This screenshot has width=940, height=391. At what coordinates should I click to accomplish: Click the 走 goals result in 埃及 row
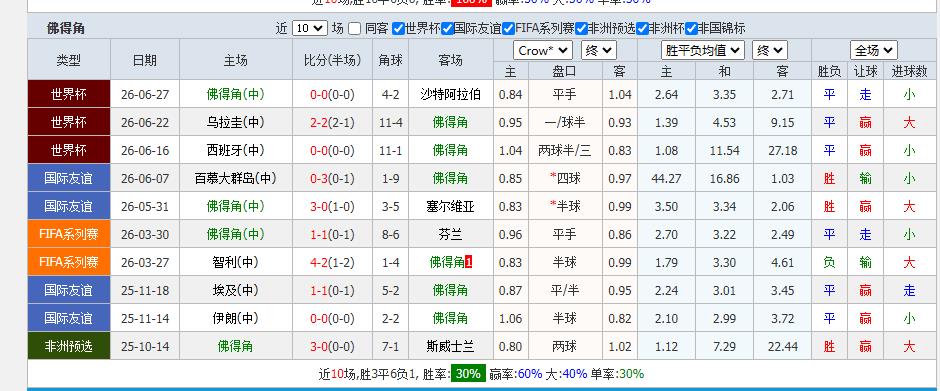909,290
